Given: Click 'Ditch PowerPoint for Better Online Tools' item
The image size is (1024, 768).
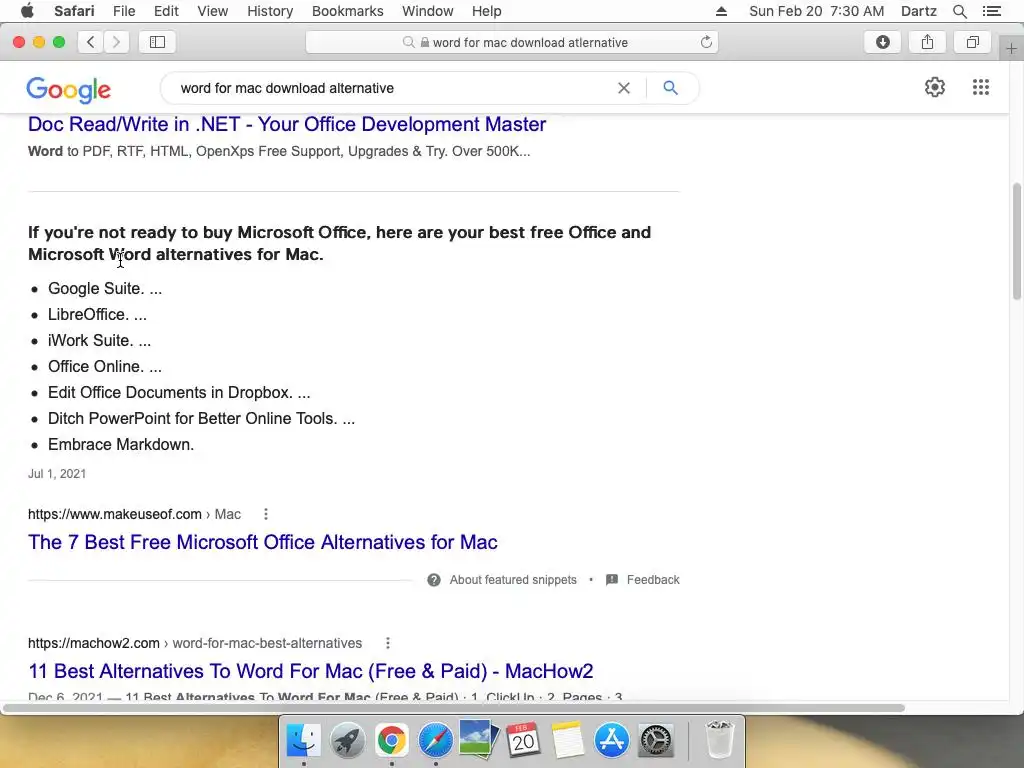Looking at the screenshot, I should 201,419.
